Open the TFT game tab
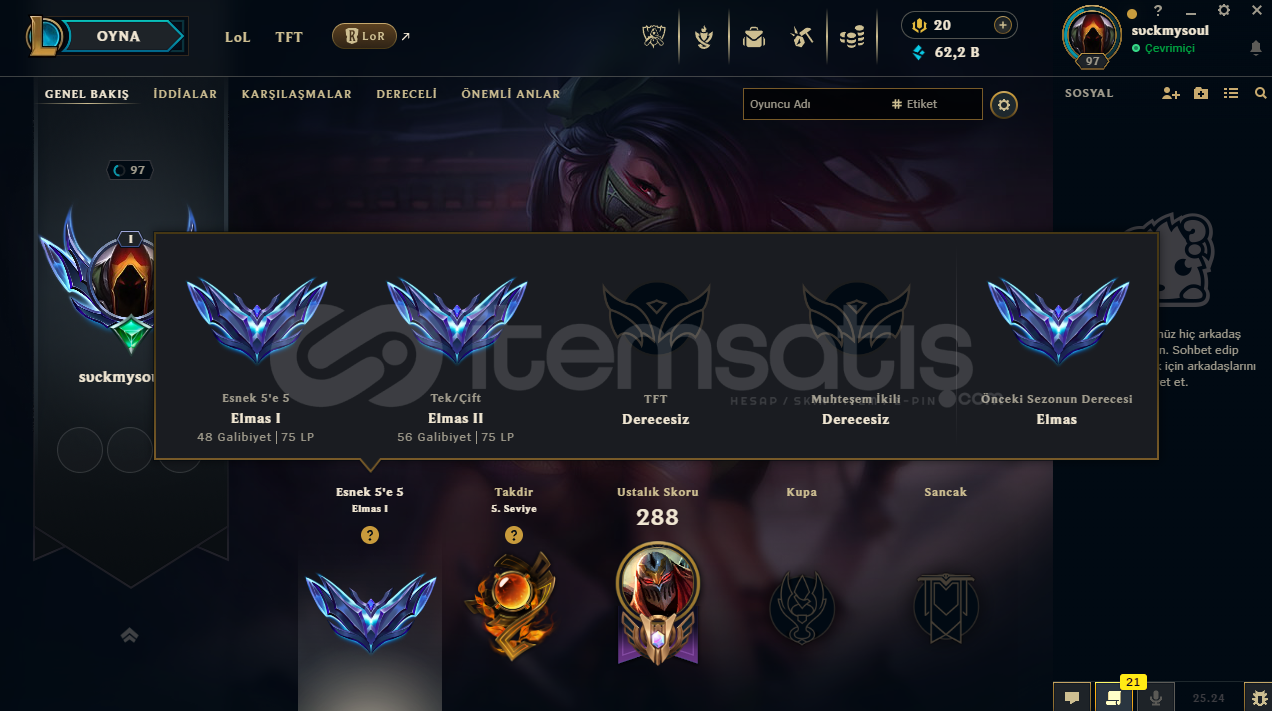 (x=289, y=37)
